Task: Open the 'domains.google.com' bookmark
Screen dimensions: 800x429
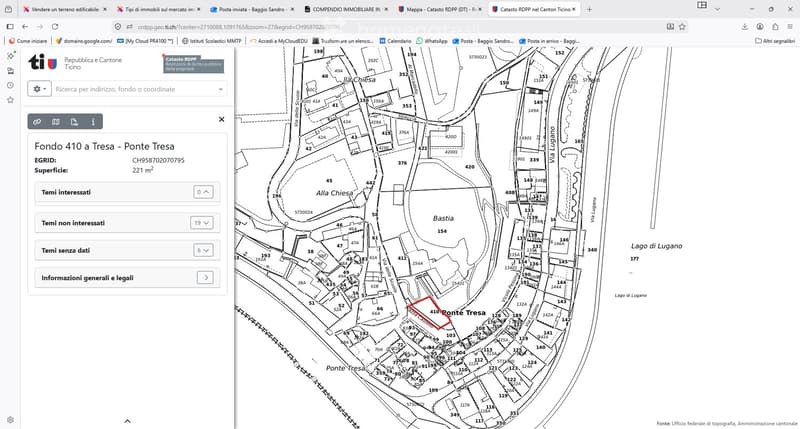Action: (84, 41)
